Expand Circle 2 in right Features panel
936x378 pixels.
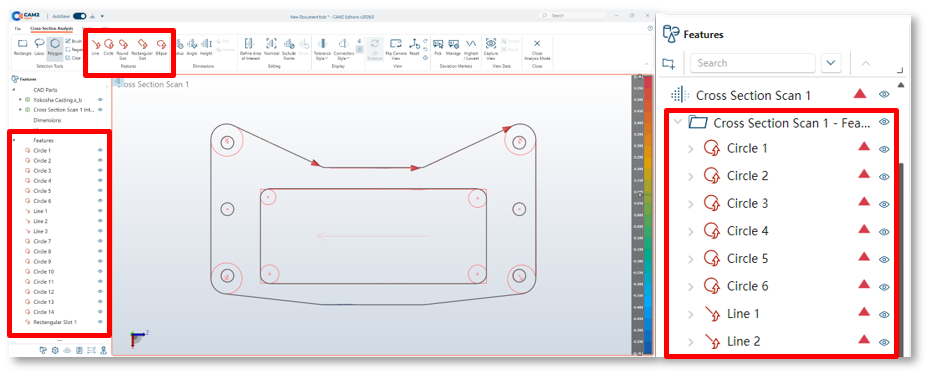pyautogui.click(x=691, y=176)
